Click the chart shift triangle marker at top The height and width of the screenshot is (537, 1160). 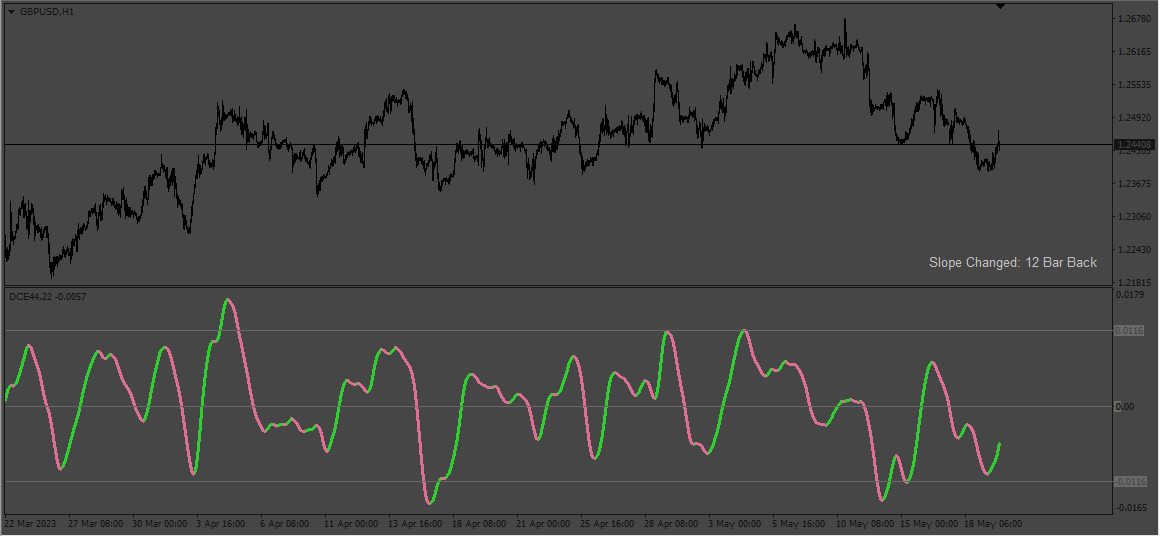pyautogui.click(x=1000, y=6)
